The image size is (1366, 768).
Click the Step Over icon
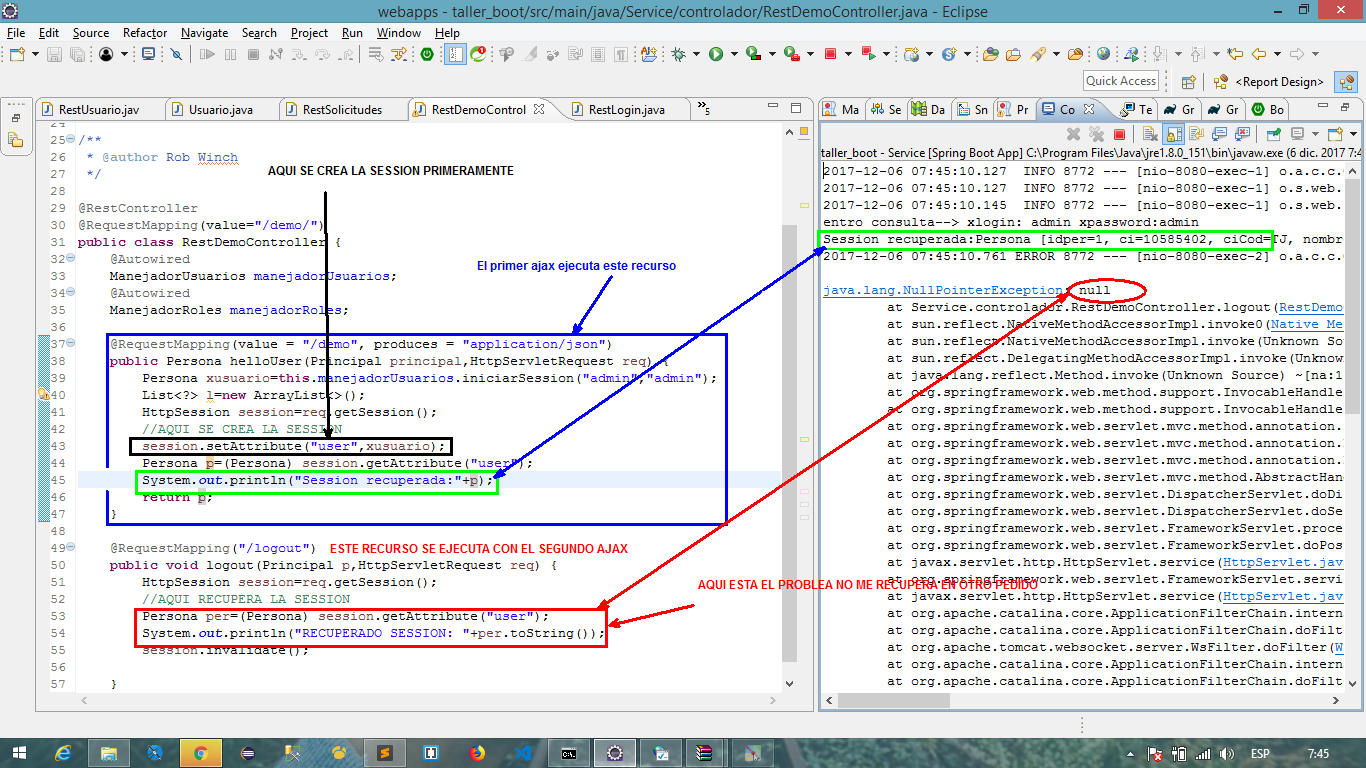(322, 54)
